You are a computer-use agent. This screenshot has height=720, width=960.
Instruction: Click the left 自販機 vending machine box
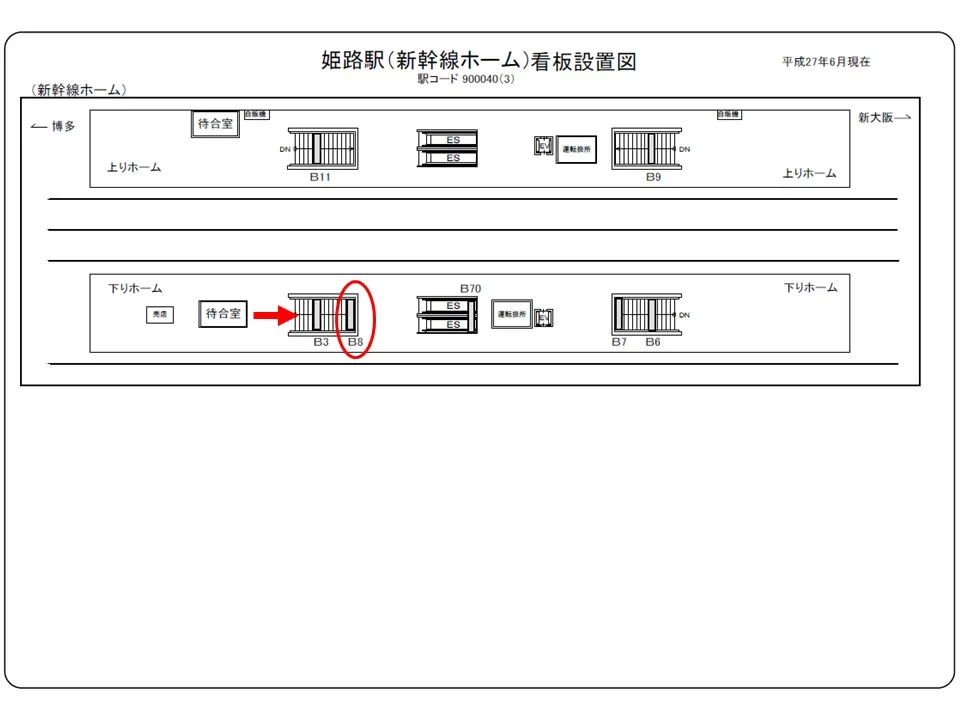coord(256,115)
